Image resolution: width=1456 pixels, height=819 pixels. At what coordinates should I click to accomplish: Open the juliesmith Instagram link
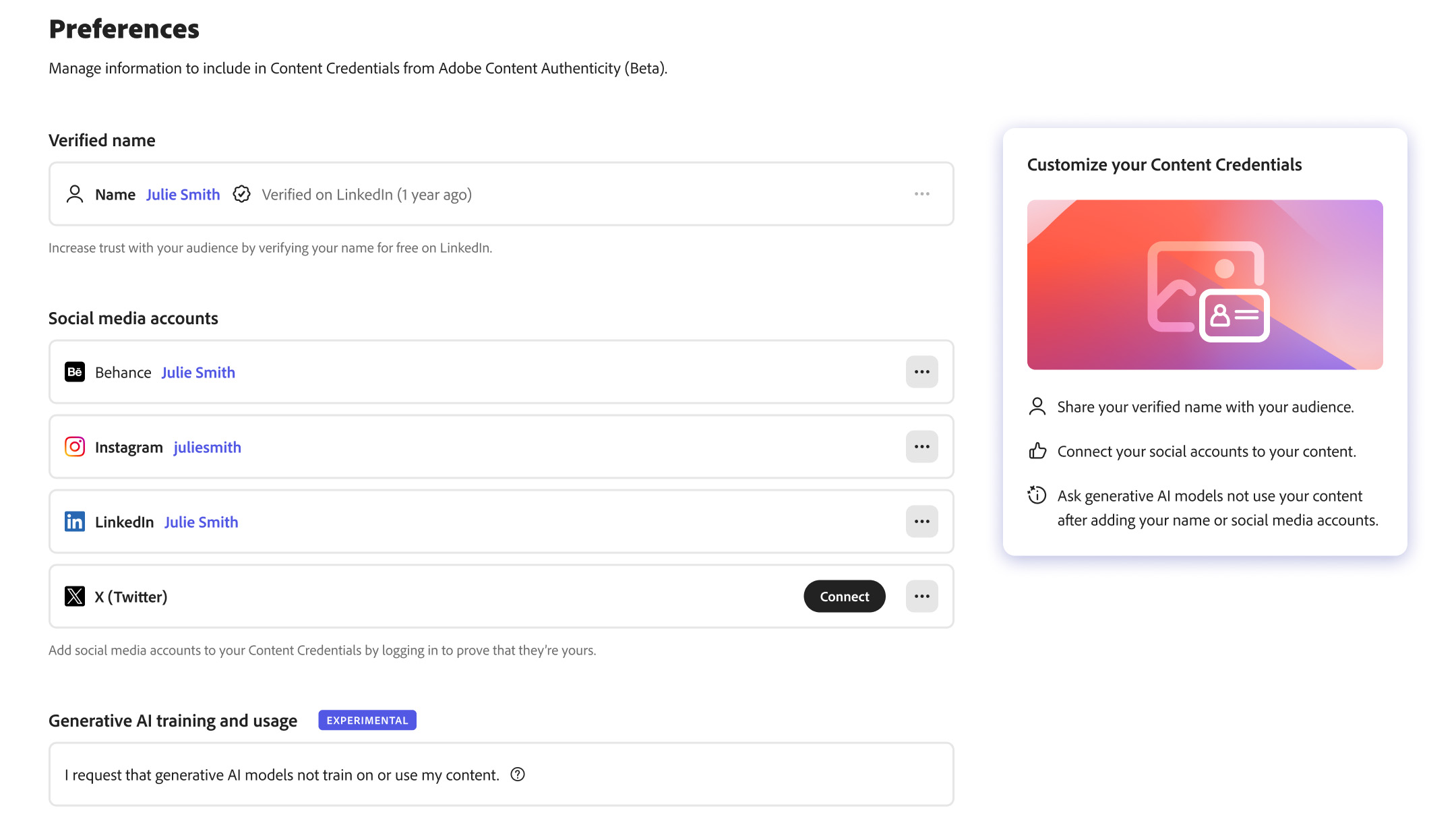click(207, 448)
